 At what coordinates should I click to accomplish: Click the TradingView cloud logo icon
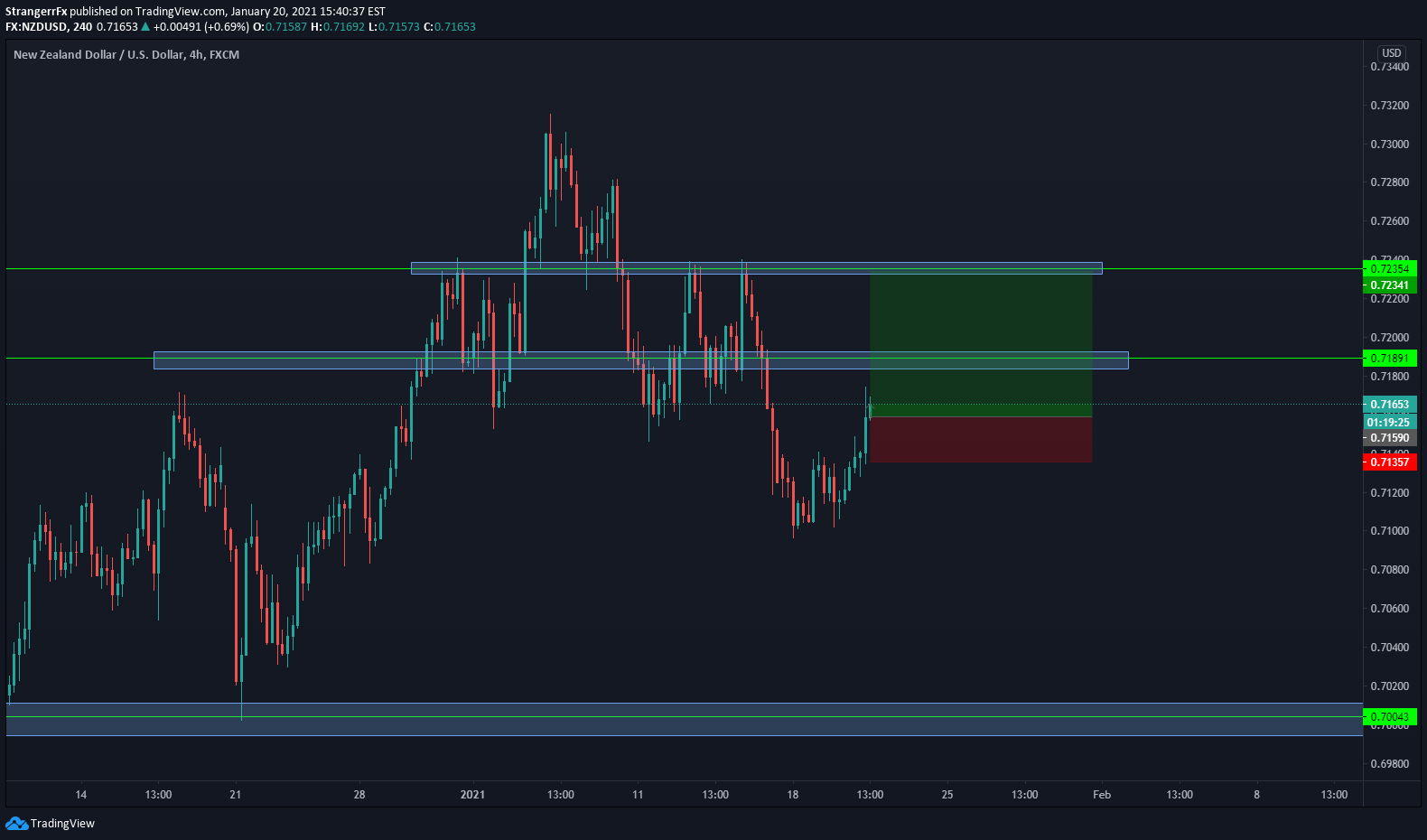16,823
